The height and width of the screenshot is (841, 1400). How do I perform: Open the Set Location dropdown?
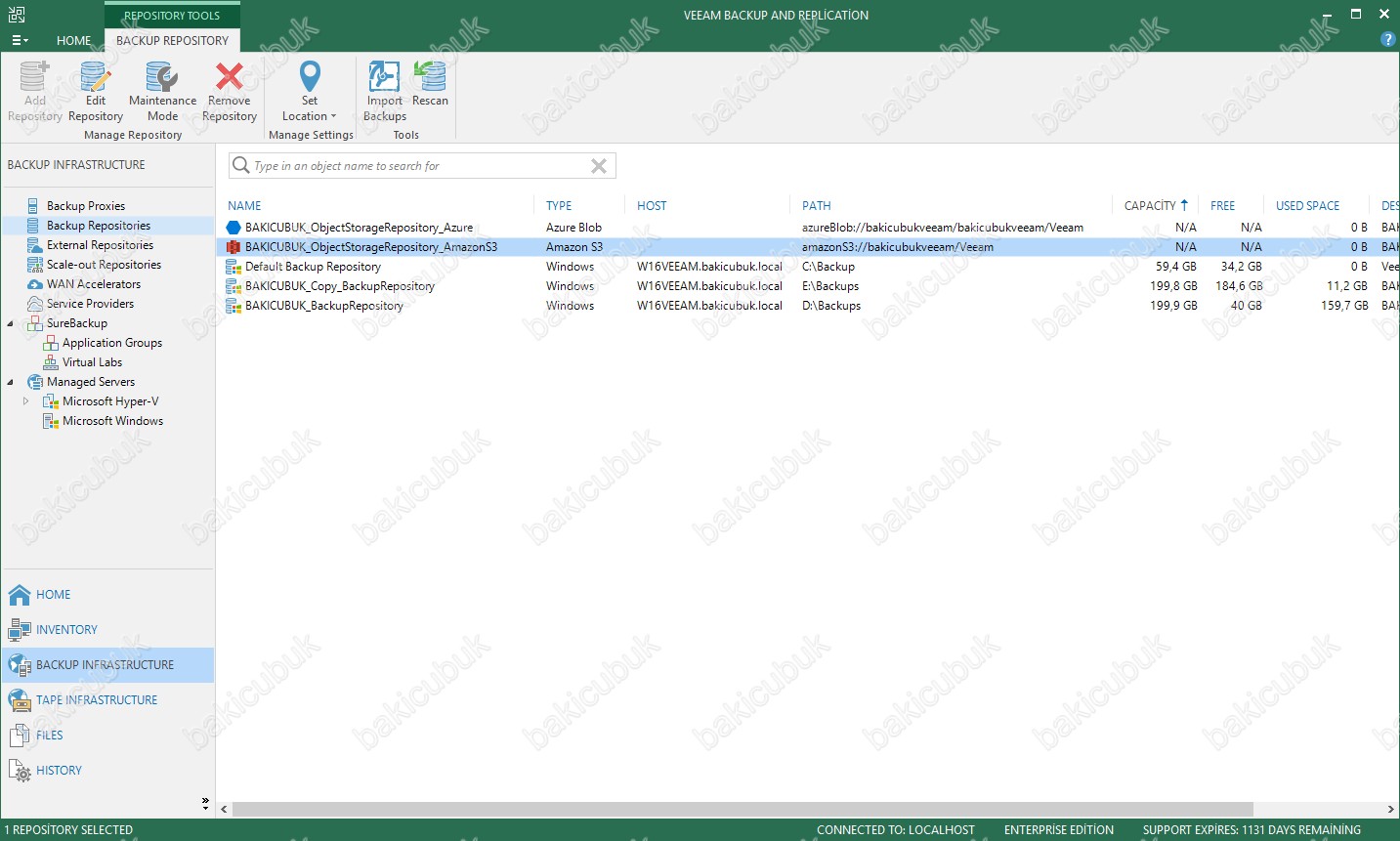point(310,91)
